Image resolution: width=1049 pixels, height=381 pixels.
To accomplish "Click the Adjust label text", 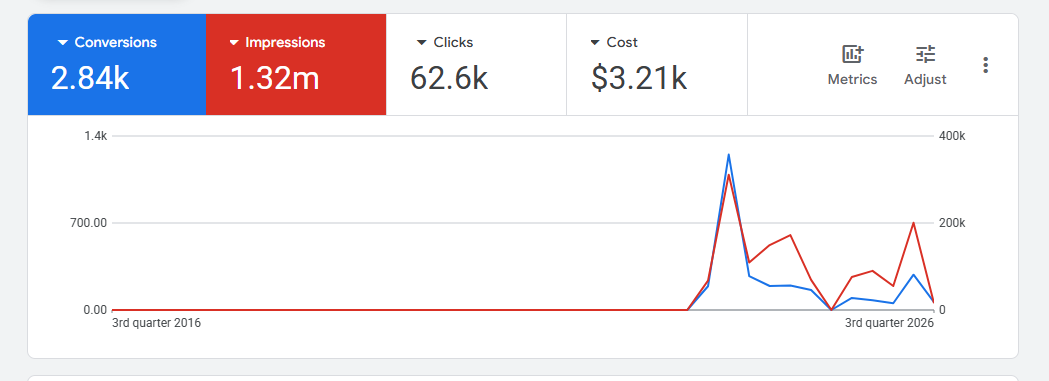I will [925, 80].
